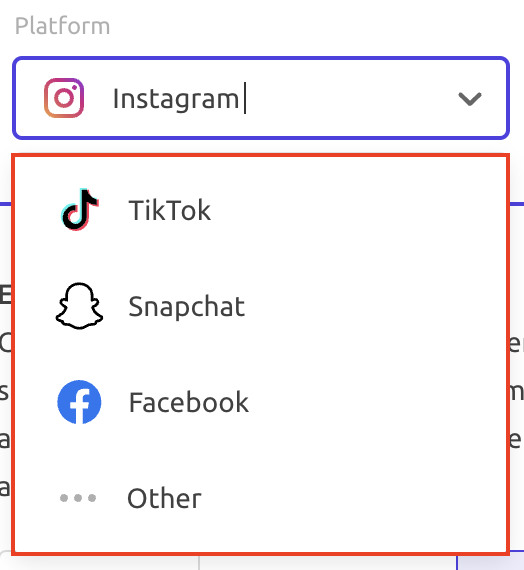Select TikTok from the platform list

[261, 210]
